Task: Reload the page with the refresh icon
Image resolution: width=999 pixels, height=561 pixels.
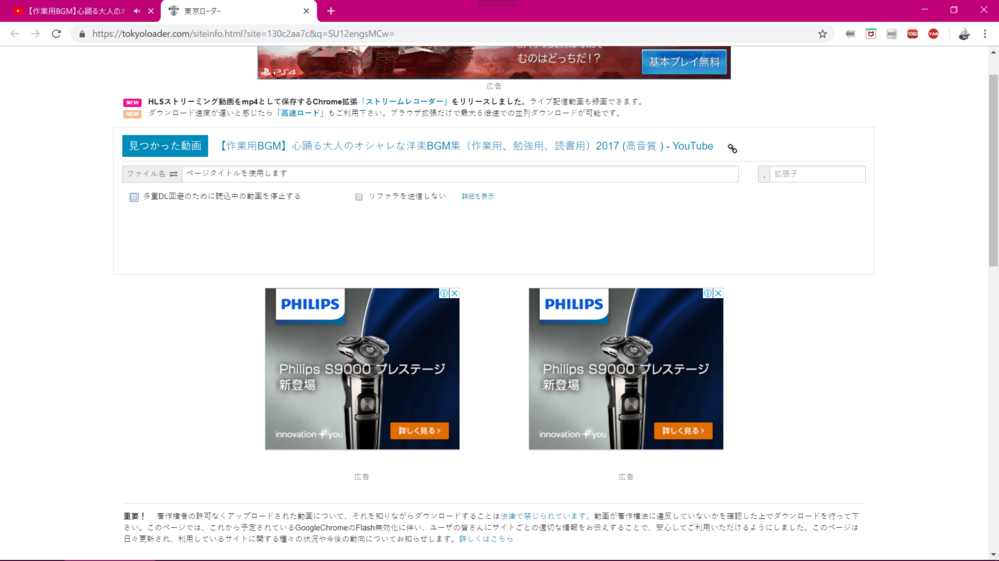Action: tap(56, 34)
